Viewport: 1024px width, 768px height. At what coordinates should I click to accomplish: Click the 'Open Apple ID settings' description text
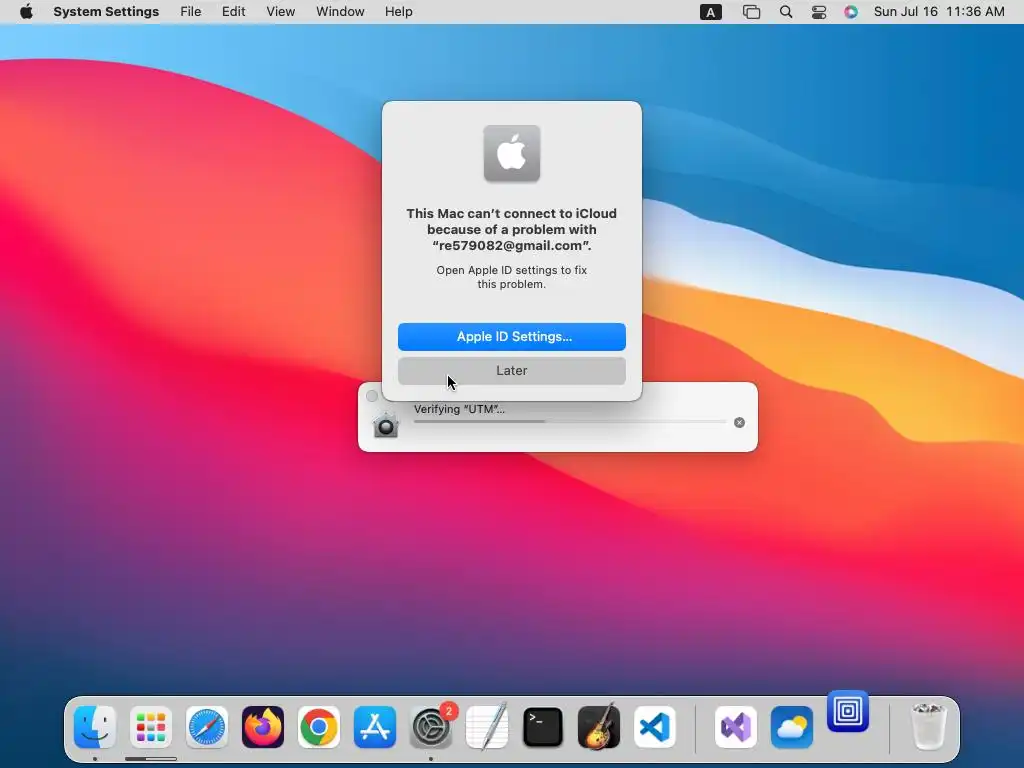511,277
